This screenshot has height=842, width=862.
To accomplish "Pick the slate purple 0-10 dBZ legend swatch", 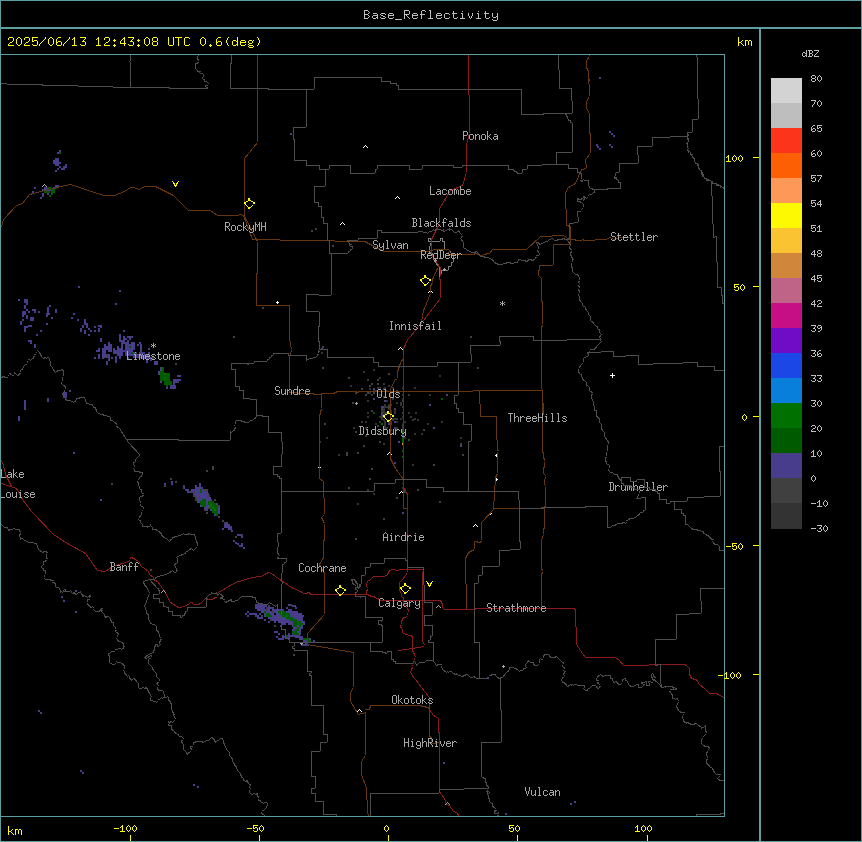I will point(786,466).
